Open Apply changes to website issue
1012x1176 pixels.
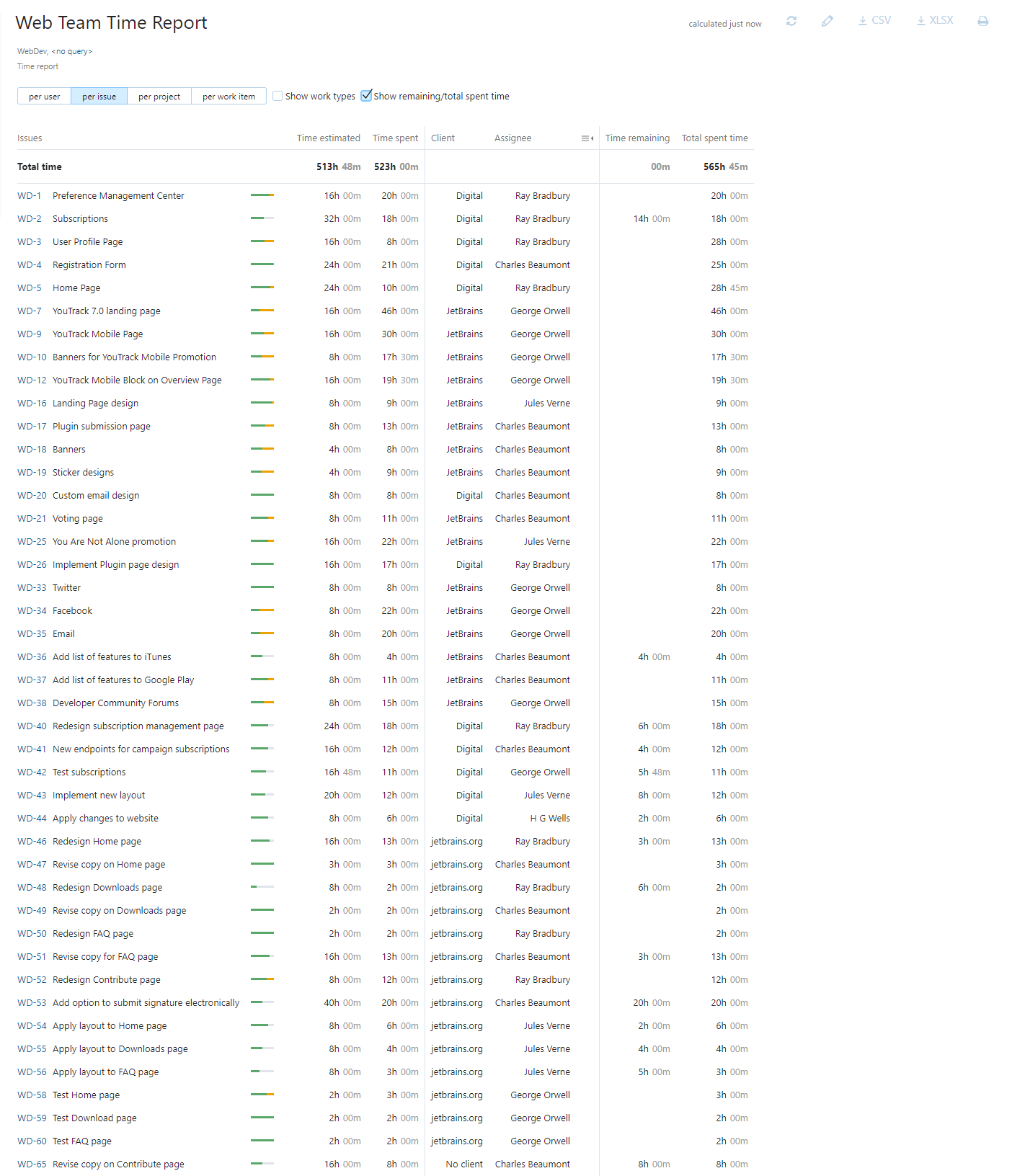(105, 819)
